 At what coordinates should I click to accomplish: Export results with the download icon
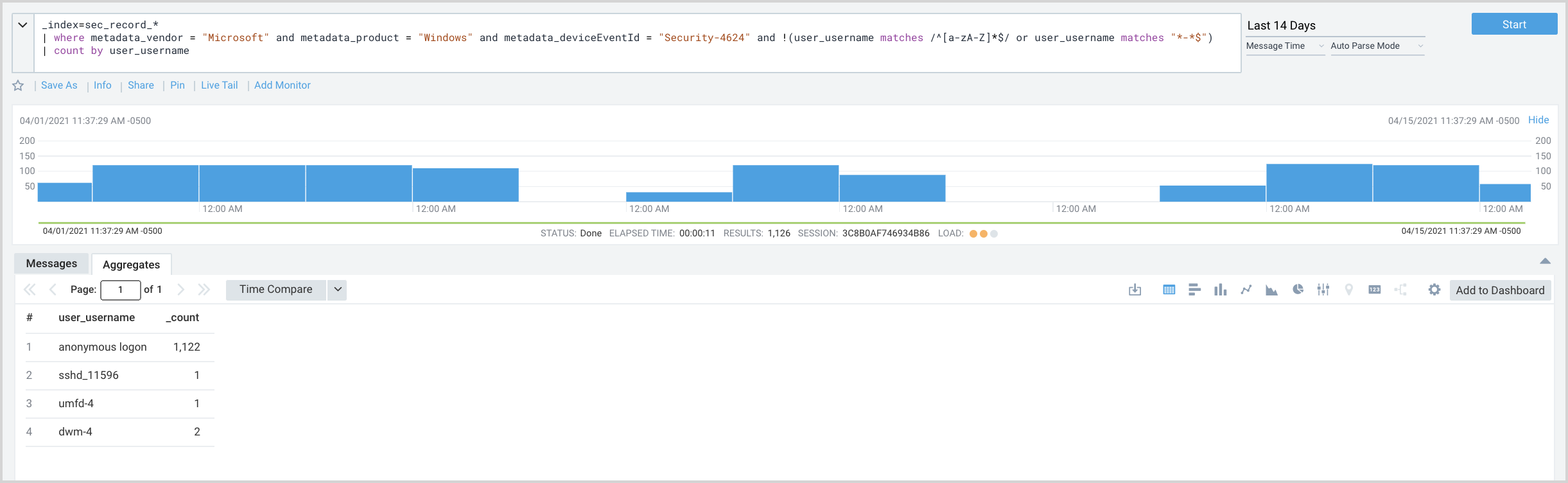[x=1135, y=290]
